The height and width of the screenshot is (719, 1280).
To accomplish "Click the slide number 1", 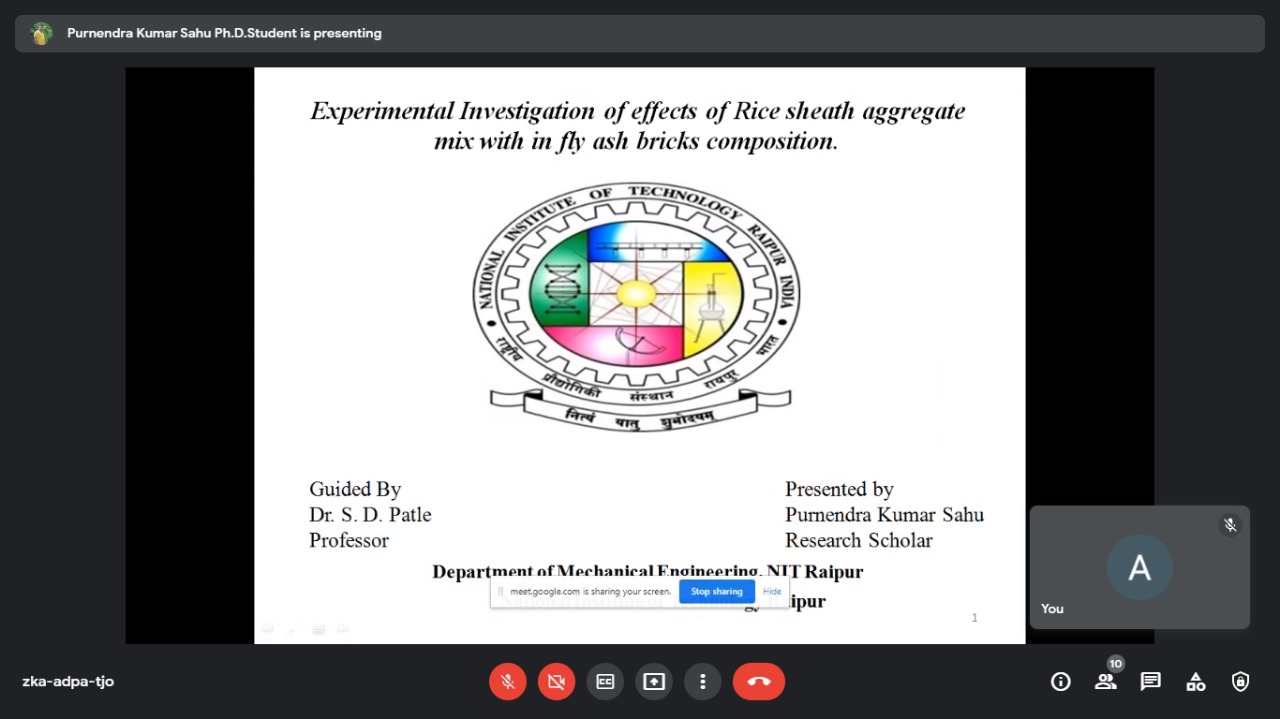I will [x=974, y=618].
